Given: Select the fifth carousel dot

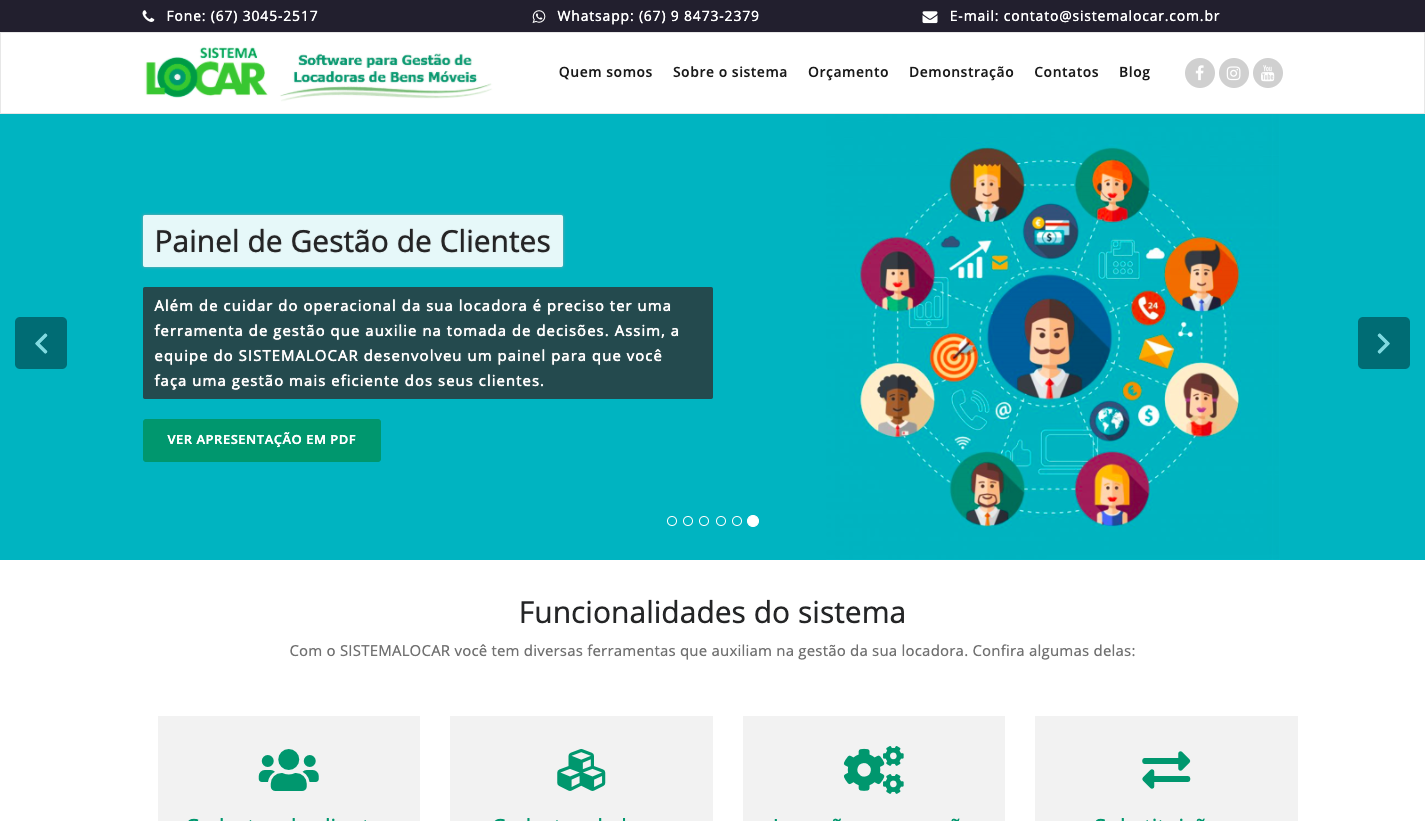Looking at the screenshot, I should (737, 521).
